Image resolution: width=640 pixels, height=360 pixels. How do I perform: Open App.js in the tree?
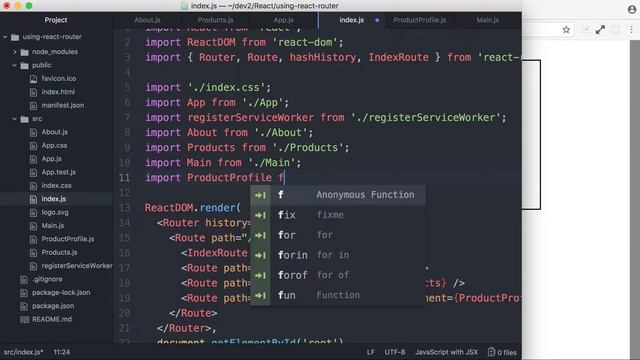[x=51, y=159]
